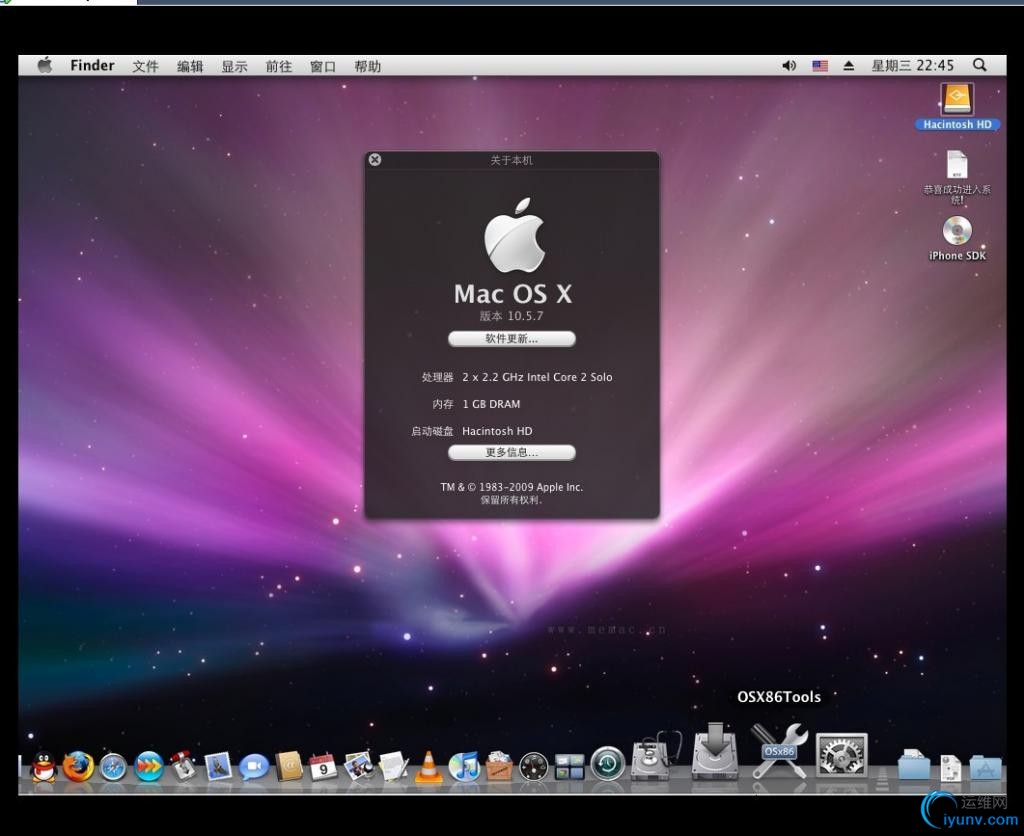Click the 星期三 22:45 clock
This screenshot has width=1024, height=836.
(x=912, y=65)
